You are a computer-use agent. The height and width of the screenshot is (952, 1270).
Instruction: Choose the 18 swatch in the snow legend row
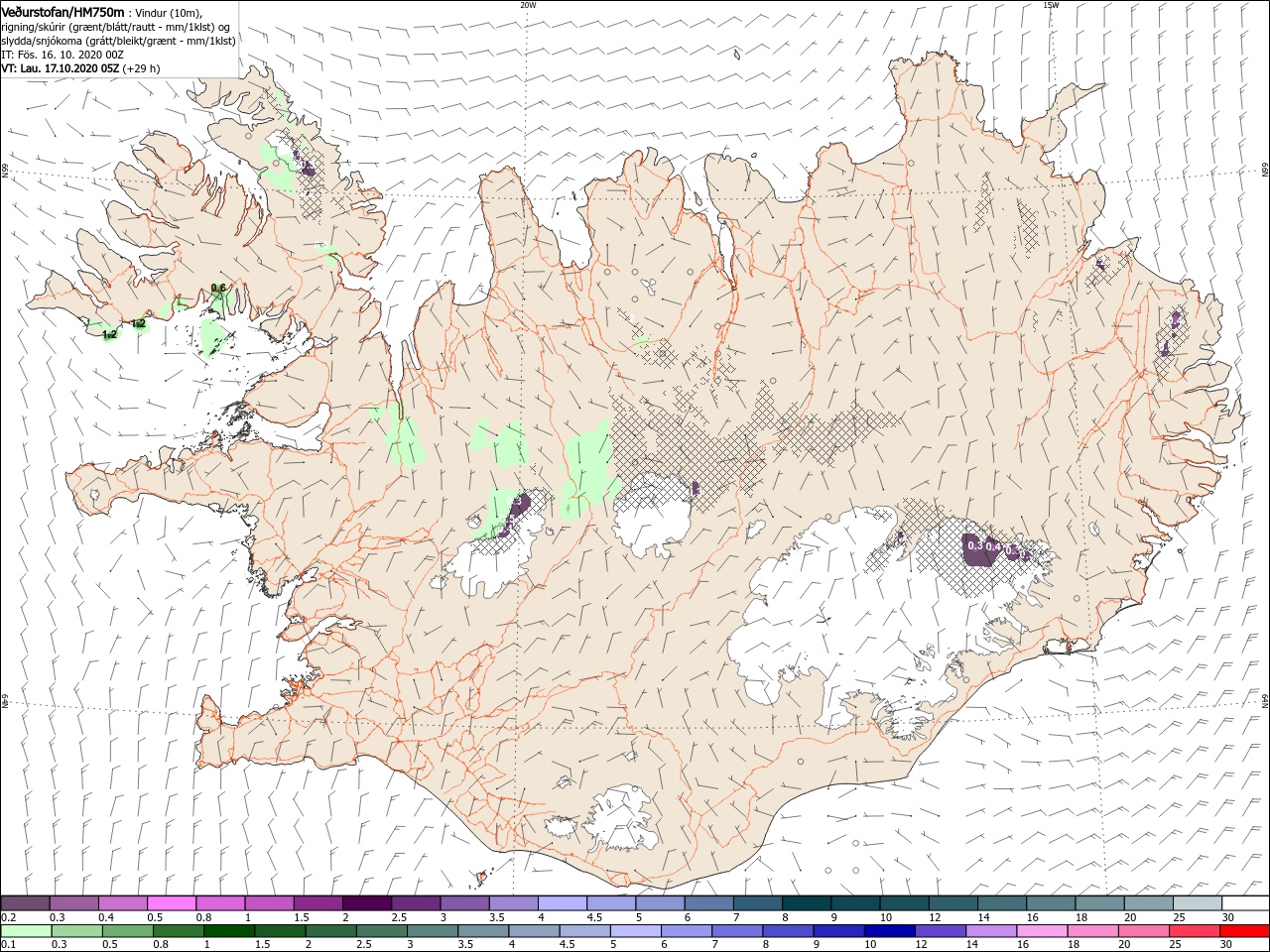(1099, 903)
